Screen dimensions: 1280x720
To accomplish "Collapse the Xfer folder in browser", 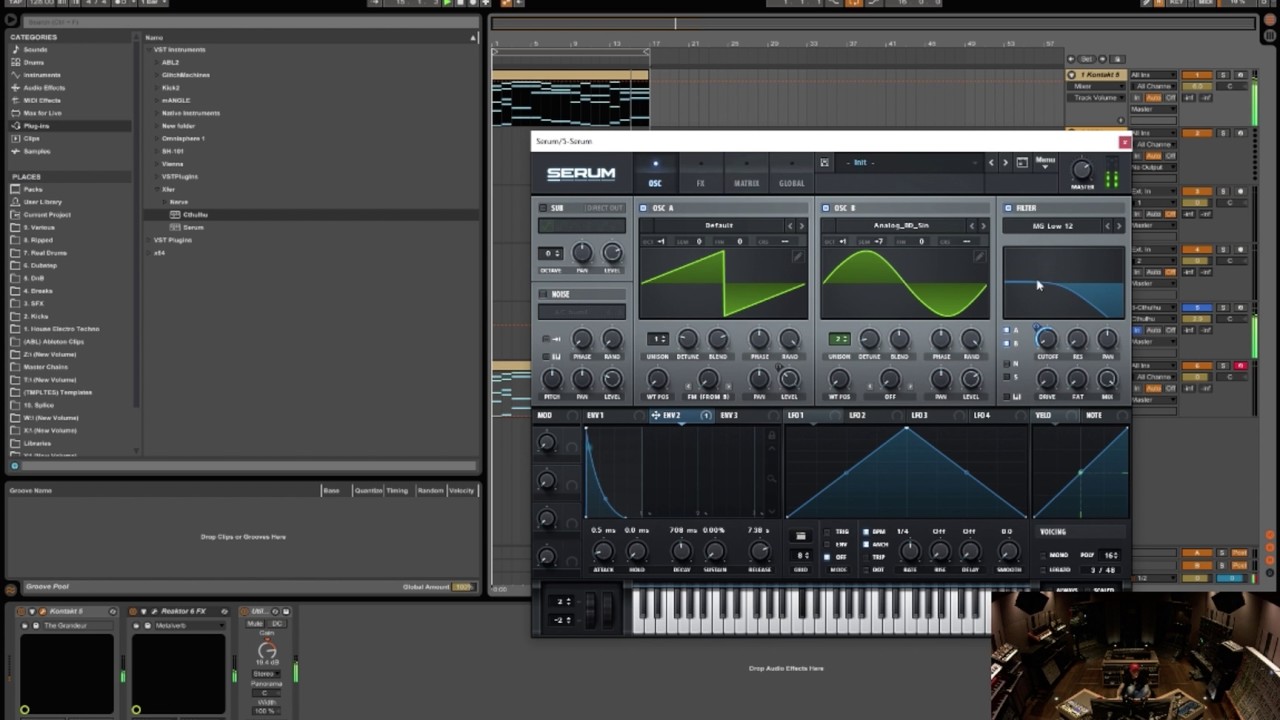I will (x=156, y=189).
